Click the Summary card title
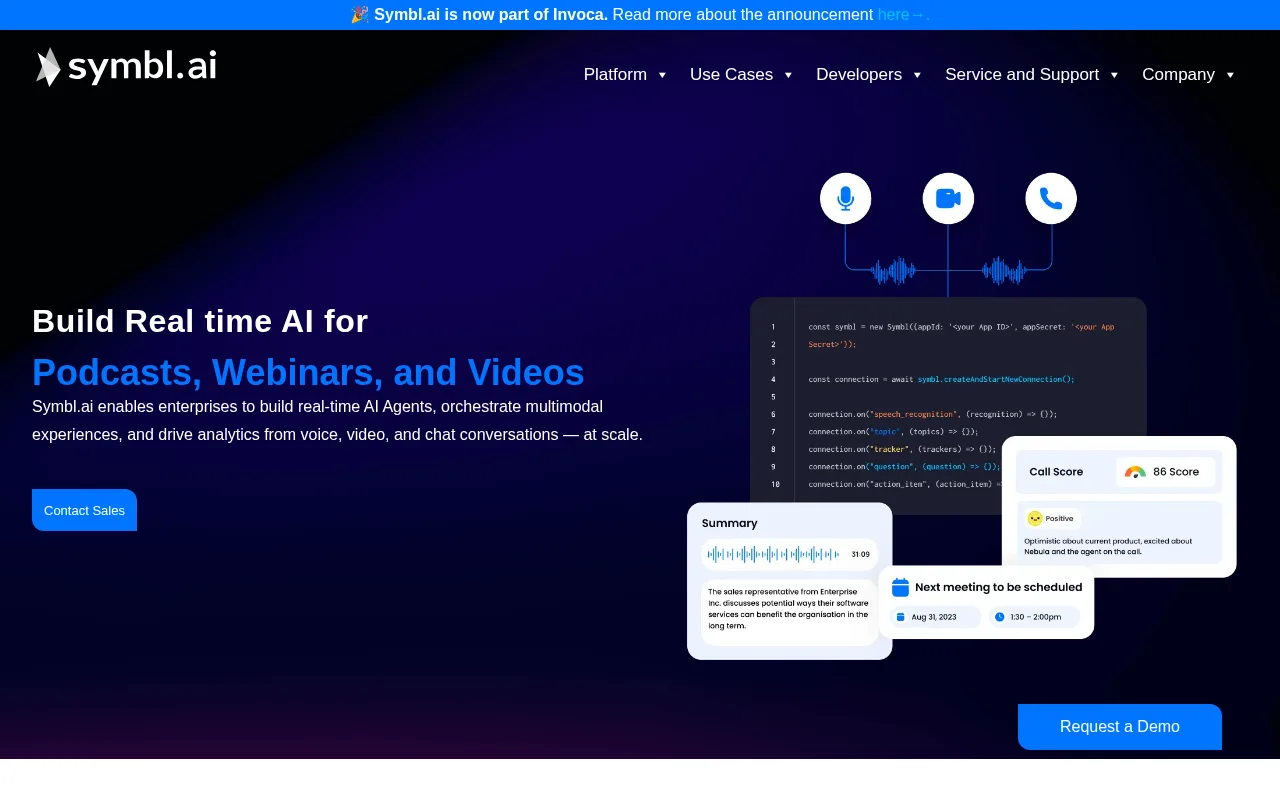 (730, 523)
